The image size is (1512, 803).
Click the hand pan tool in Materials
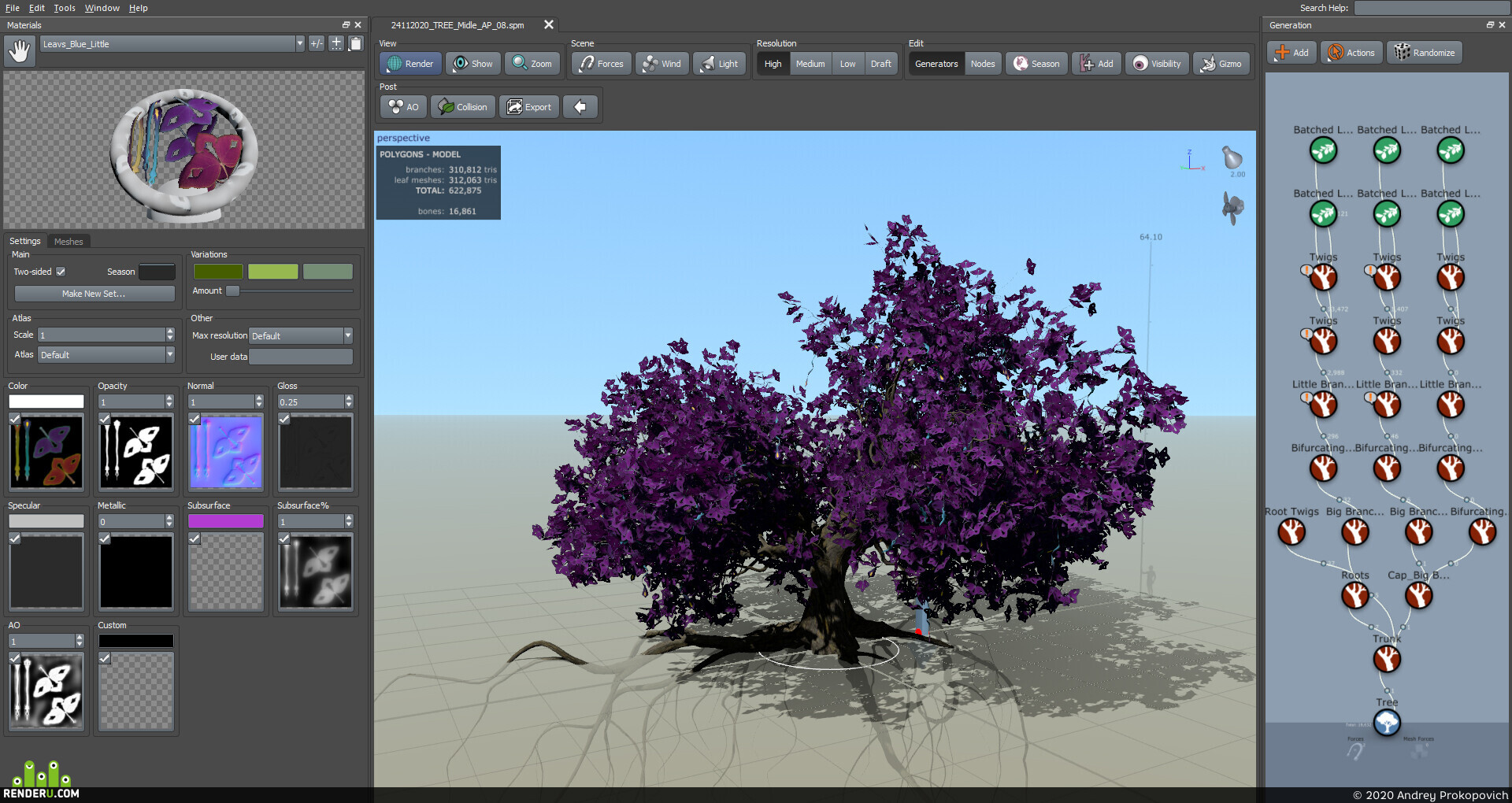click(x=20, y=51)
